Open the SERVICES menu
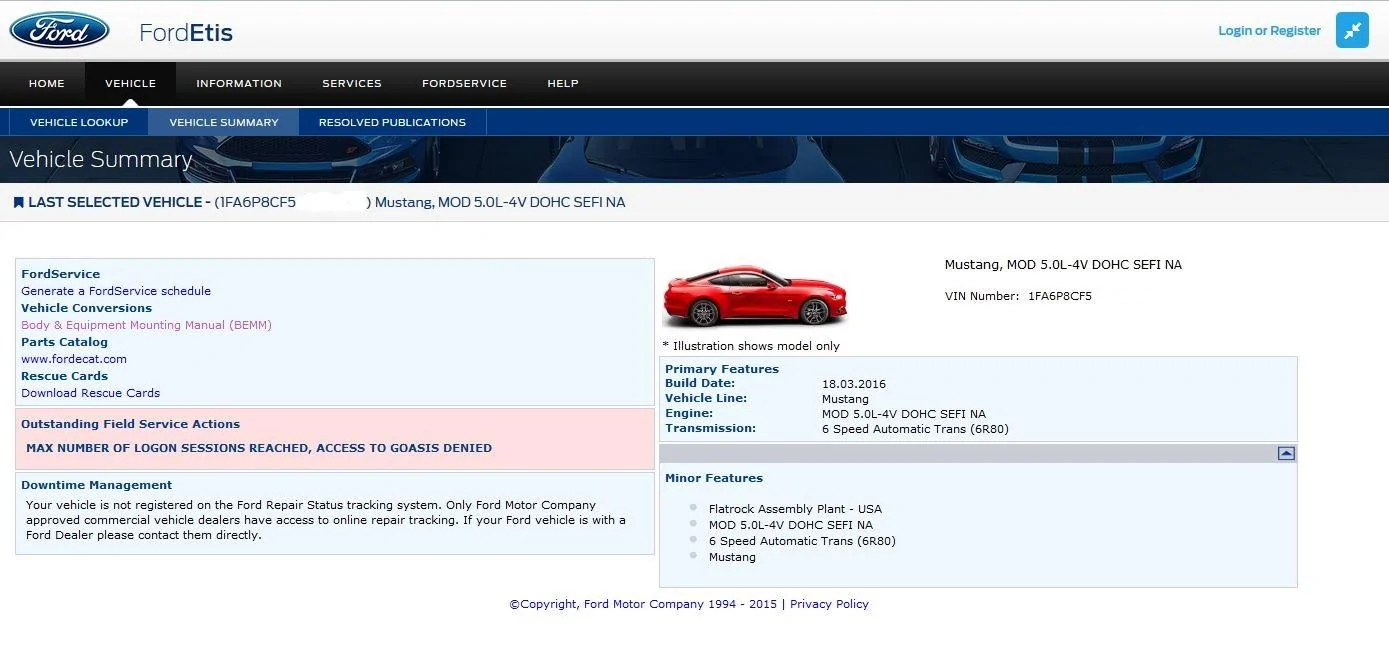1389x651 pixels. click(352, 83)
